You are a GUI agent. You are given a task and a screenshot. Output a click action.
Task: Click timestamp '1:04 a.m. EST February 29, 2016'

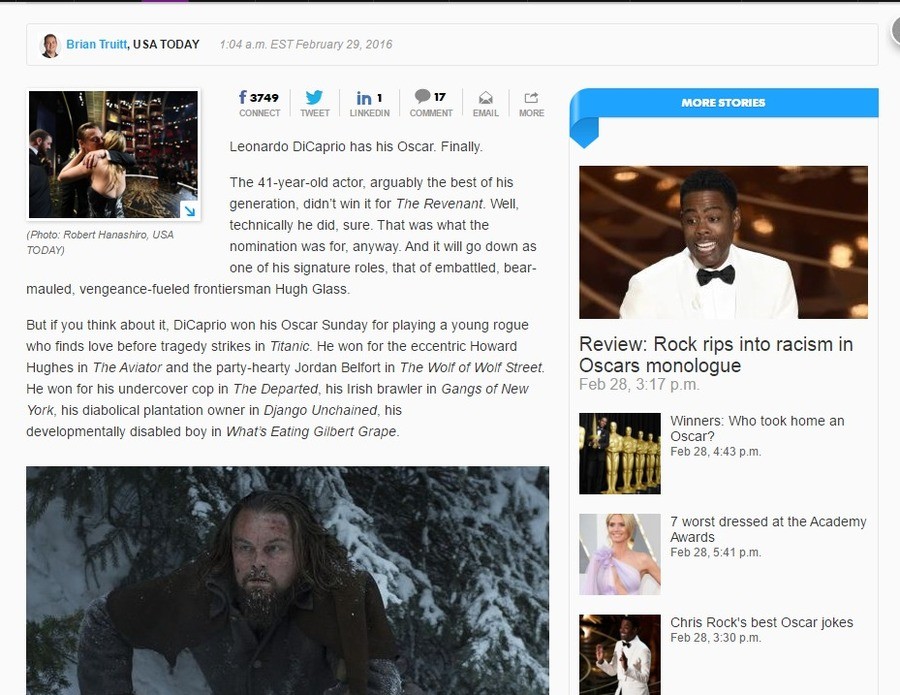pyautogui.click(x=306, y=44)
